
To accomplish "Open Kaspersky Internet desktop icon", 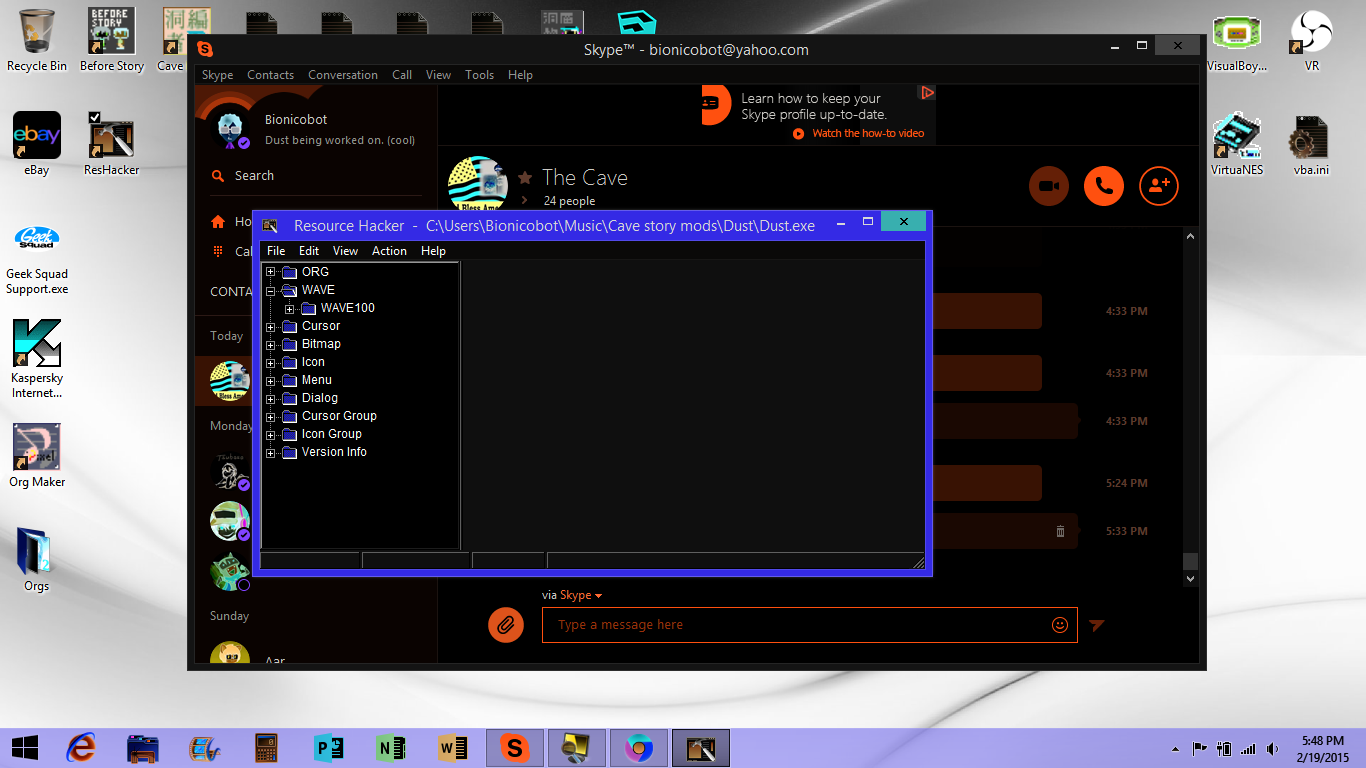I will point(37,358).
